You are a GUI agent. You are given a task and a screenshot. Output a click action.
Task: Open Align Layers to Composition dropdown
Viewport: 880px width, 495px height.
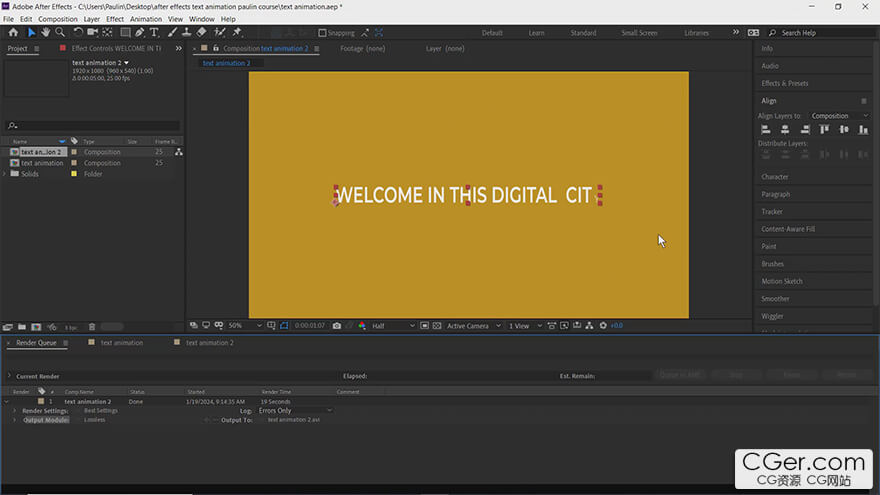[x=840, y=116]
